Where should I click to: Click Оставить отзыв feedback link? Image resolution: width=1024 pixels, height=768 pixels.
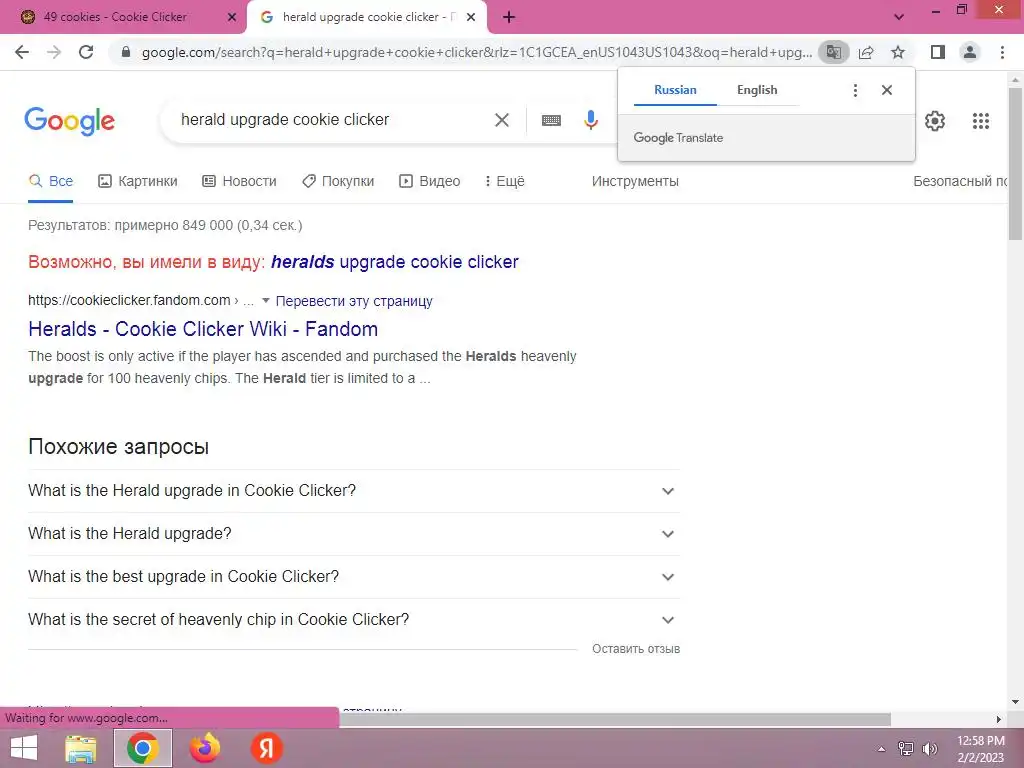[x=636, y=649]
